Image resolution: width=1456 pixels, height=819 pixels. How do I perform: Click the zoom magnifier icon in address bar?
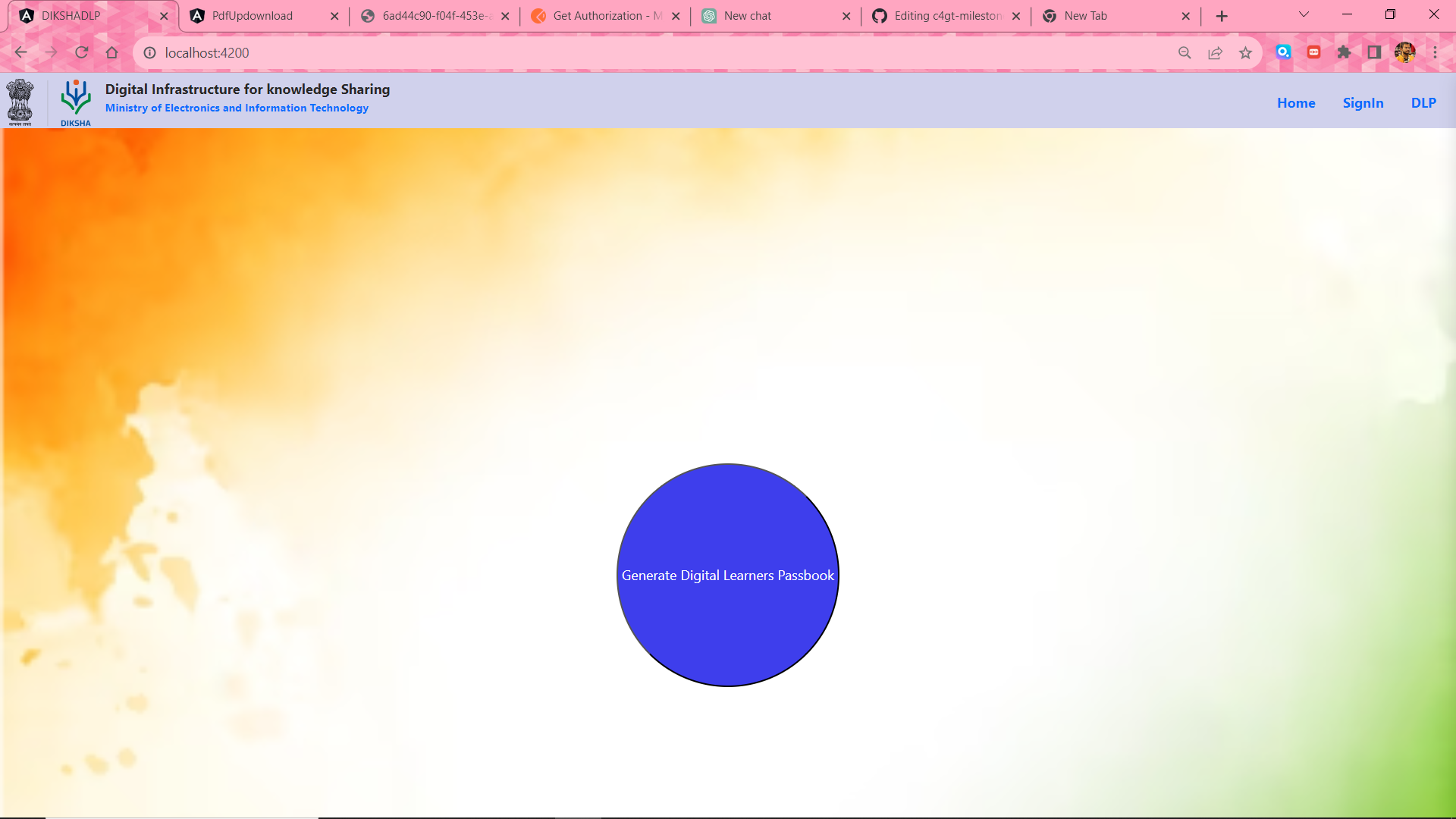tap(1185, 52)
